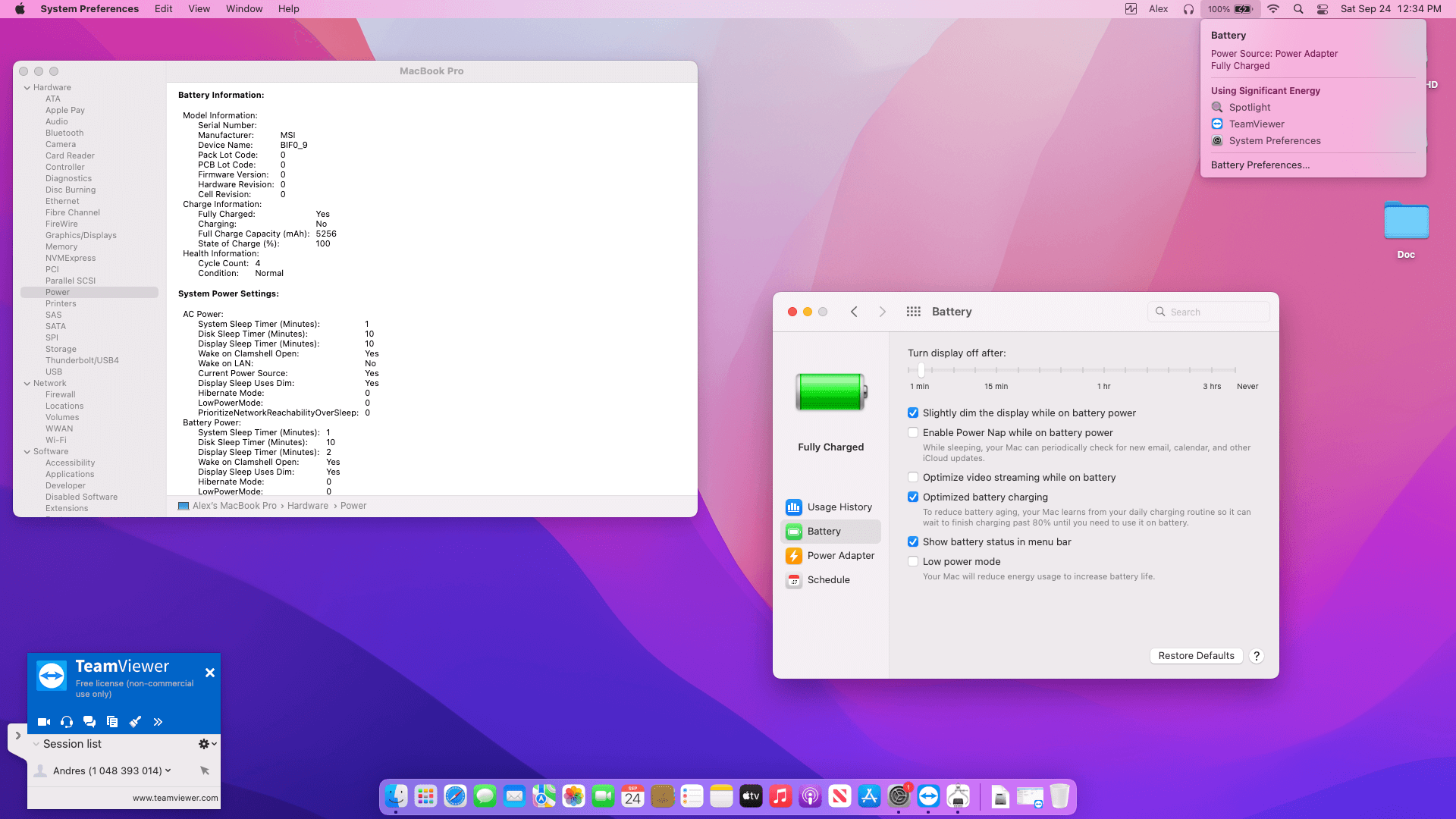This screenshot has width=1456, height=819.
Task: Open the TeamViewer chat bubbles icon
Action: 89,722
